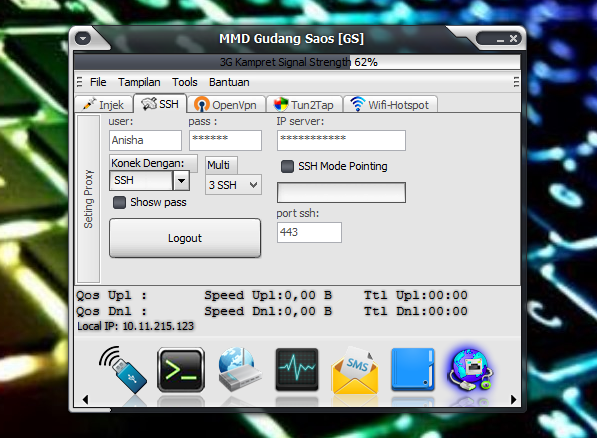The height and width of the screenshot is (438, 597).
Task: Click the Qos Dnl label
Action: tap(112, 312)
